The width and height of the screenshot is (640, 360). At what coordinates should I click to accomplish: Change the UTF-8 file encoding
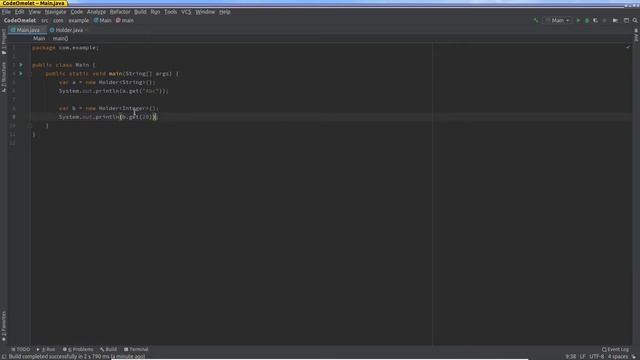coord(596,356)
